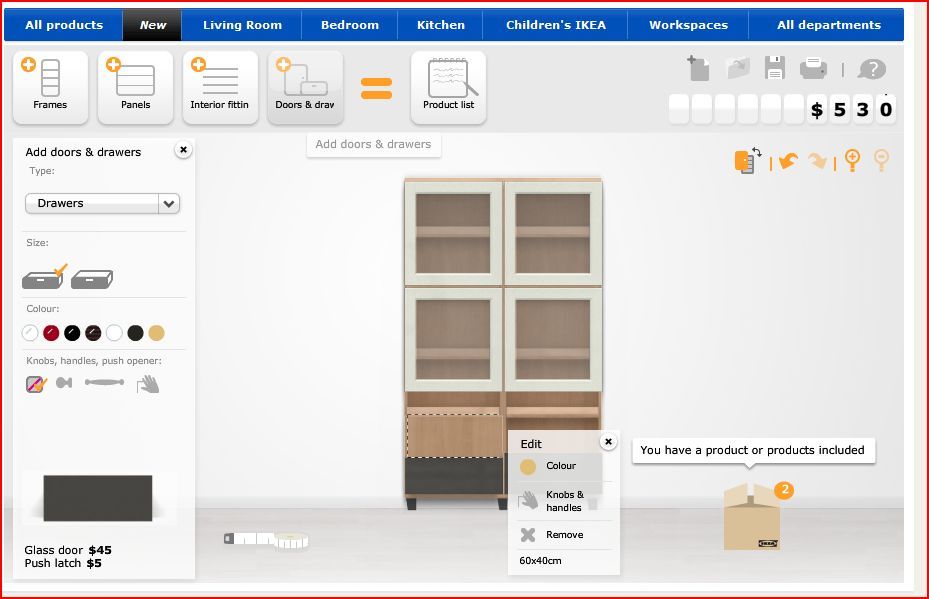Click the IKEA cardboard box icon
Screen dimensions: 929x599
click(x=751, y=517)
